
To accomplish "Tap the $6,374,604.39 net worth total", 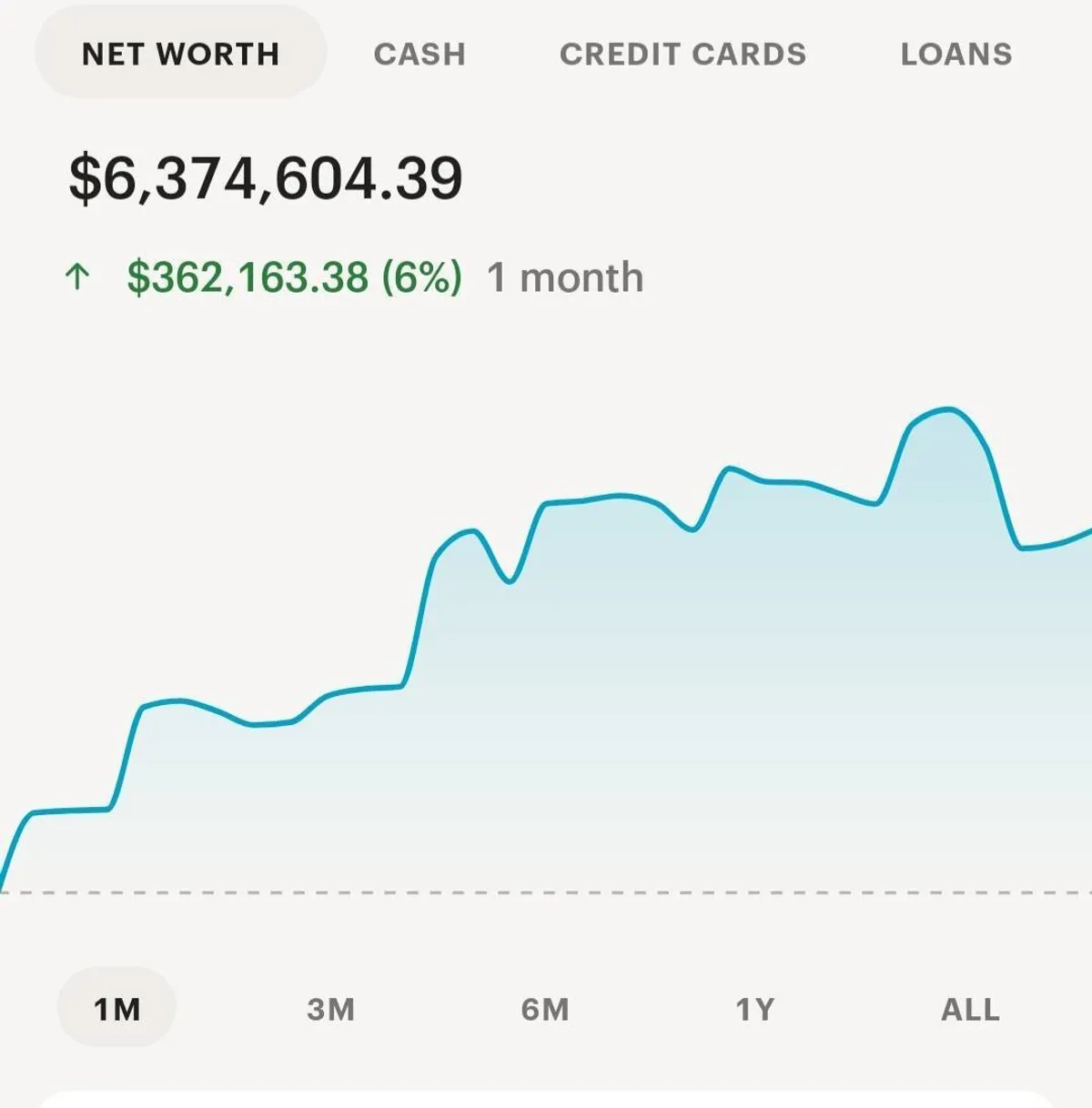I will click(x=266, y=178).
